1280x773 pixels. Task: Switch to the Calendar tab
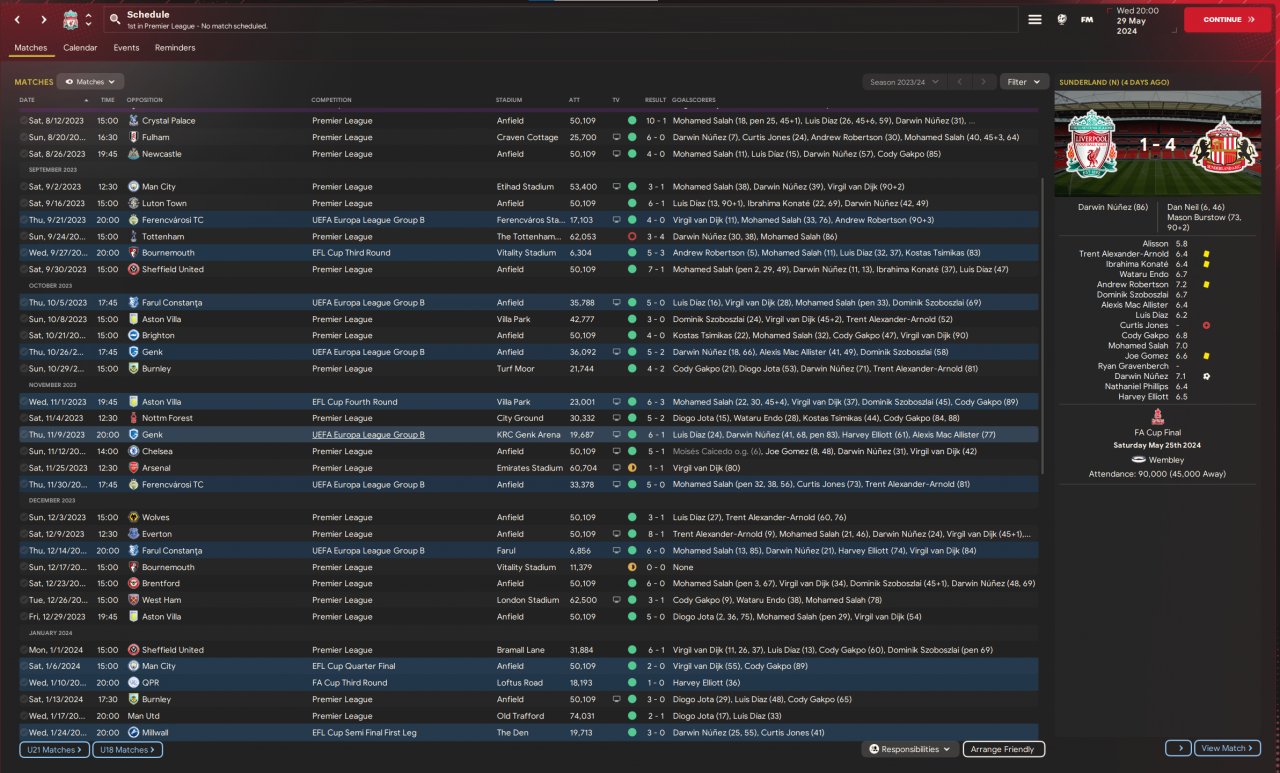coord(80,48)
